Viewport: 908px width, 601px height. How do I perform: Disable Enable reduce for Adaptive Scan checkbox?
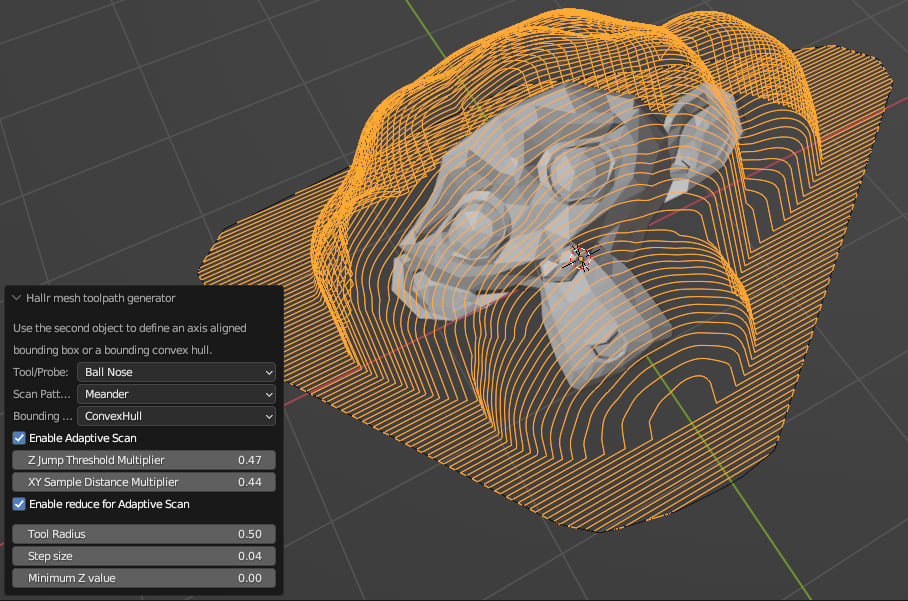[x=19, y=504]
